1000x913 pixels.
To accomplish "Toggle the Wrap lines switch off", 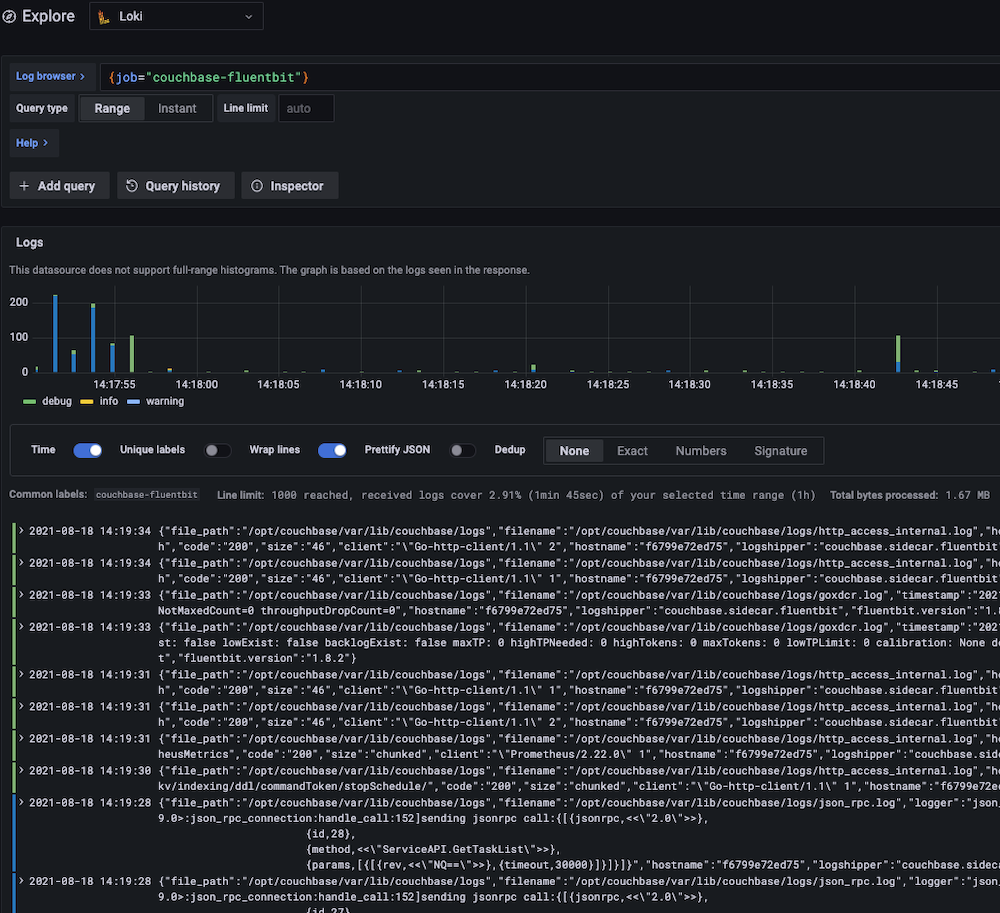I will 332,450.
